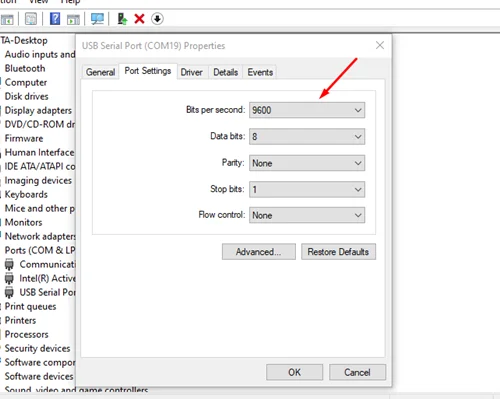Viewport: 500px width, 399px height.
Task: Select the Display adapters tree item
Action: pyautogui.click(x=38, y=110)
